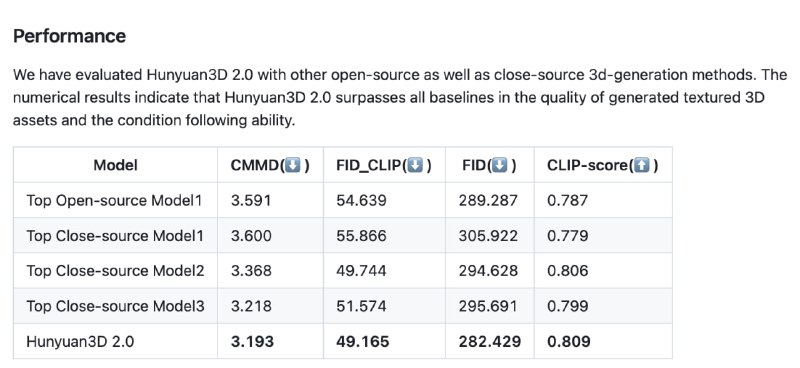Viewport: 800px width, 368px height.
Task: Select the CMMD column header text
Action: [x=254, y=165]
